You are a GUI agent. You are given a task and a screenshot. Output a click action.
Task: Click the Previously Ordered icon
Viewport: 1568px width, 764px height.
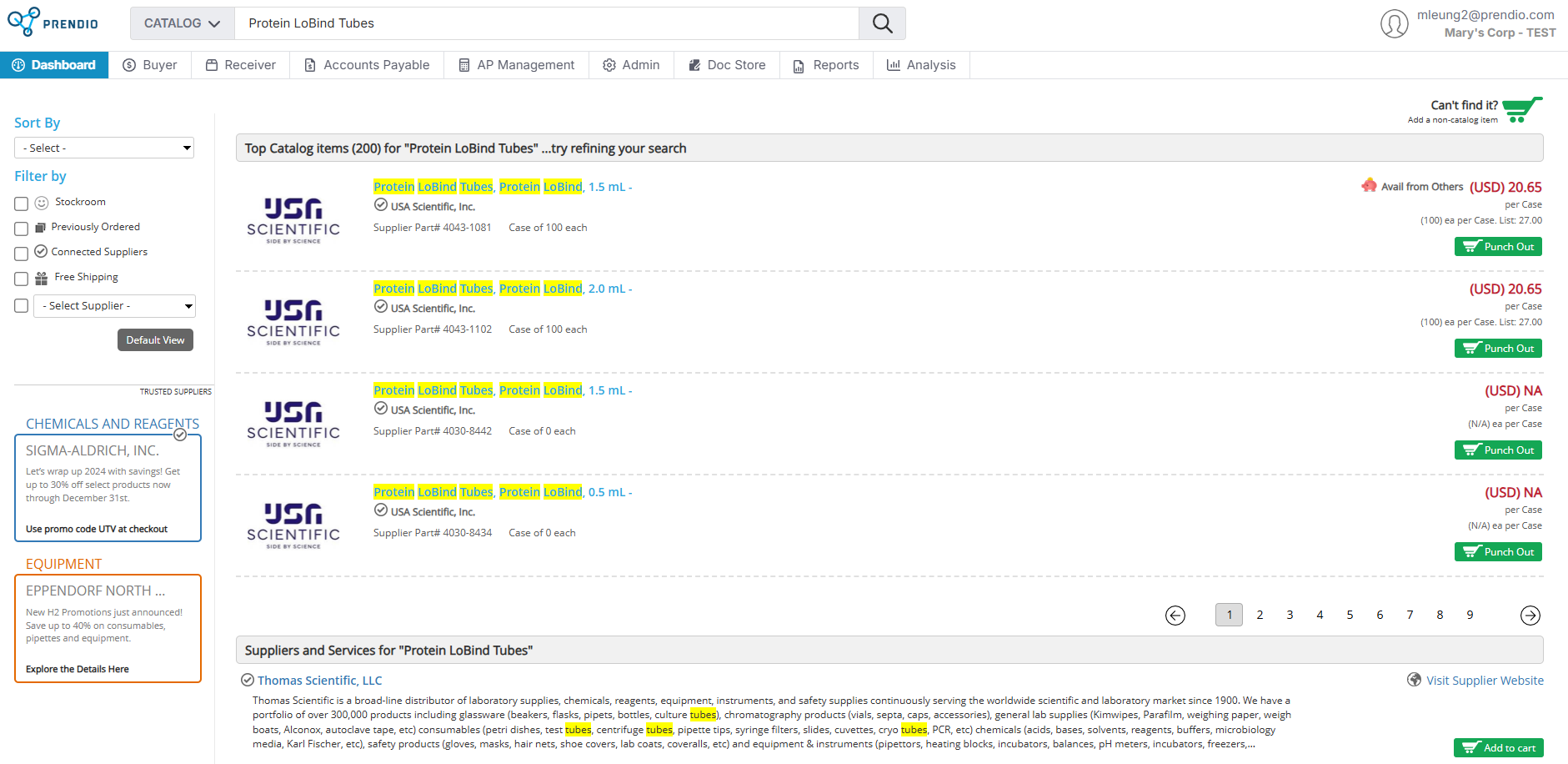(x=40, y=227)
